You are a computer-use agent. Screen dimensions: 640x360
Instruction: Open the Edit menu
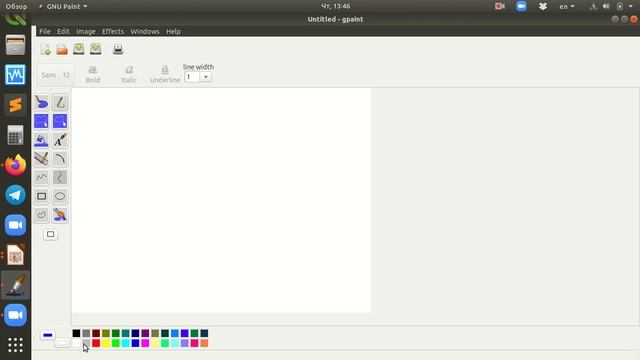pos(63,31)
